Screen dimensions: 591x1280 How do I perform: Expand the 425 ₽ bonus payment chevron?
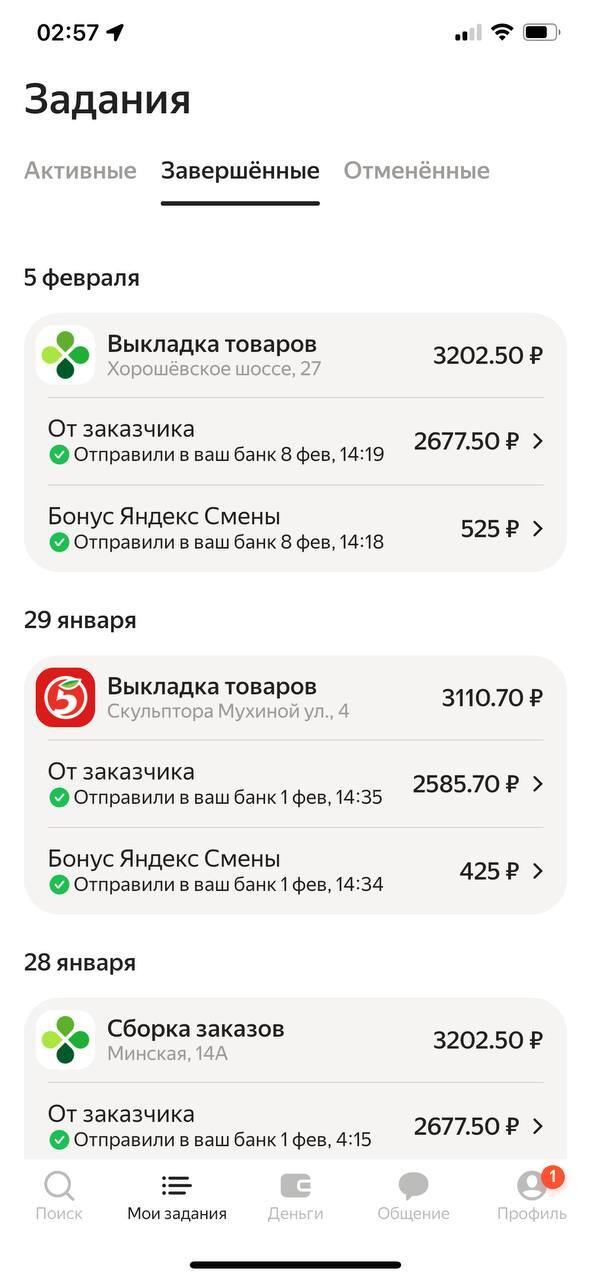tap(537, 871)
